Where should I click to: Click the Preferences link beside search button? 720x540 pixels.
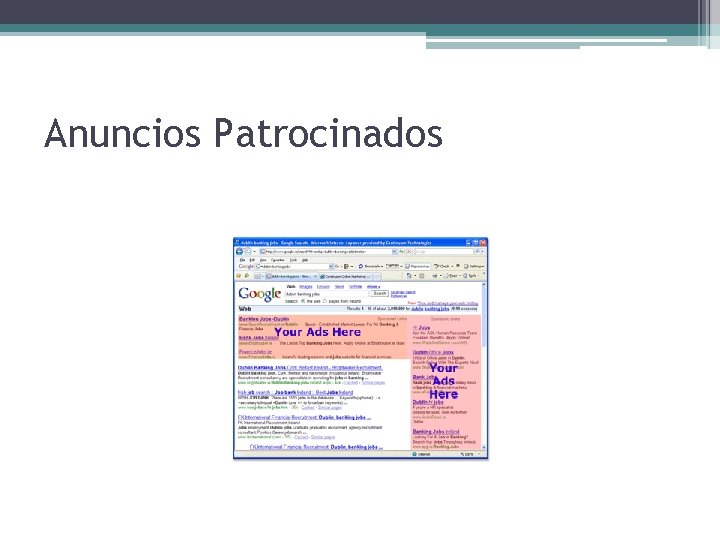point(399,296)
